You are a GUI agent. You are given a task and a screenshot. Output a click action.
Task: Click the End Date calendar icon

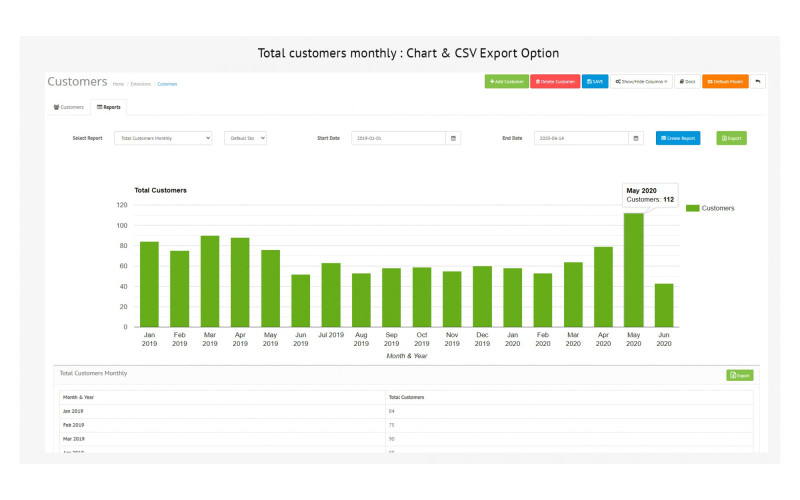tap(636, 138)
